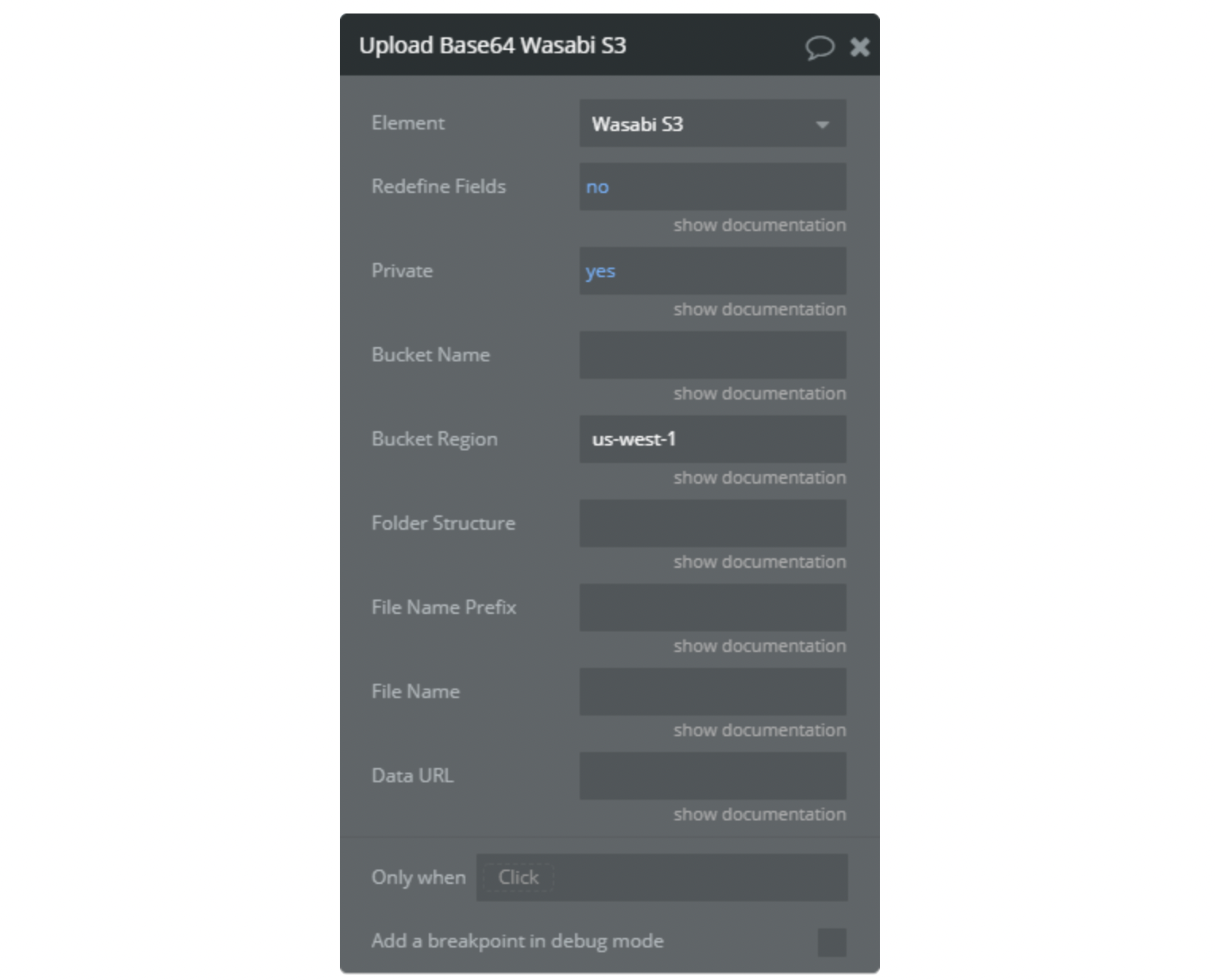Show documentation for Bucket Region
The width and height of the screenshot is (1215, 980).
point(759,478)
